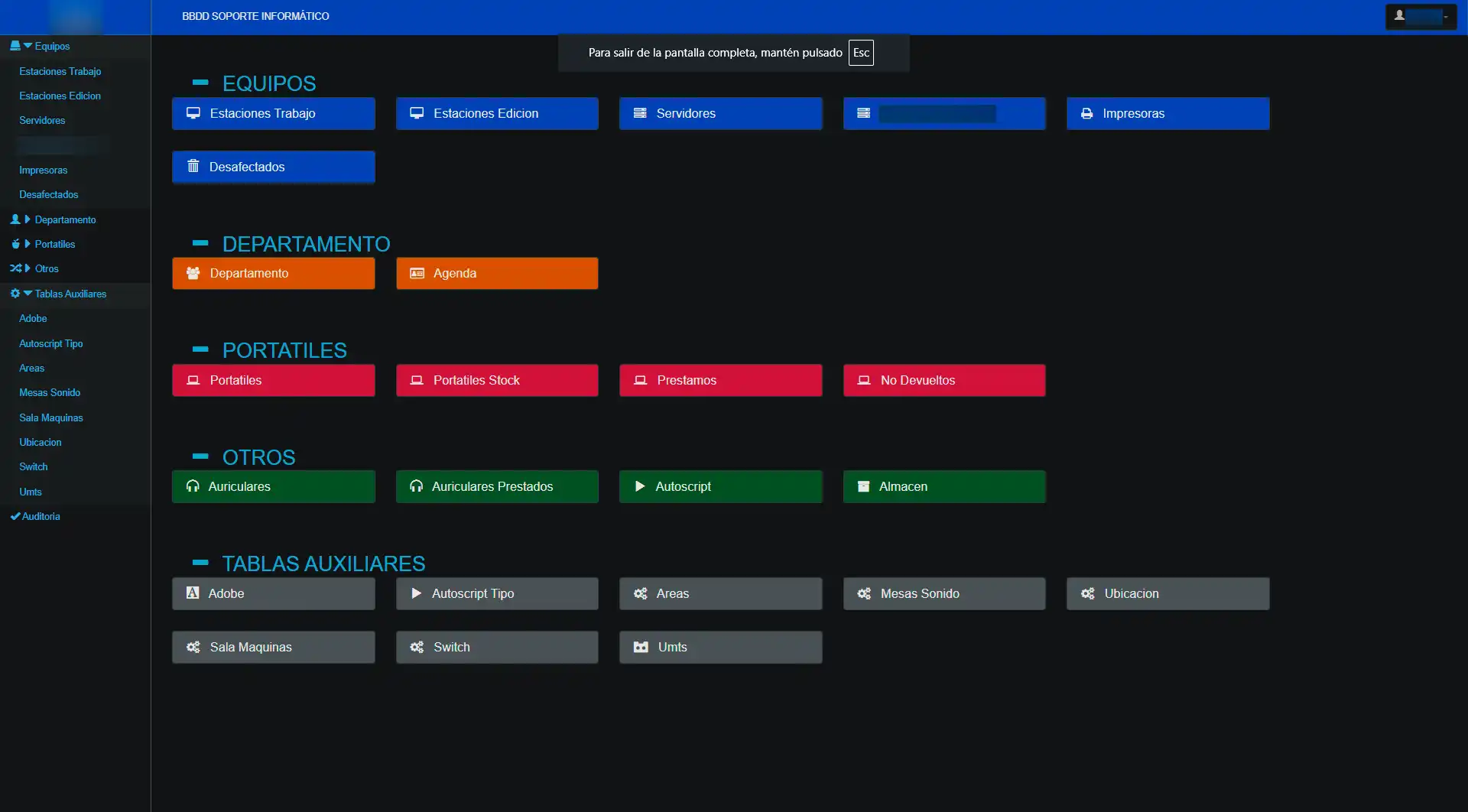Click the laptop icon on No Devueltos
The image size is (1468, 812).
(864, 380)
